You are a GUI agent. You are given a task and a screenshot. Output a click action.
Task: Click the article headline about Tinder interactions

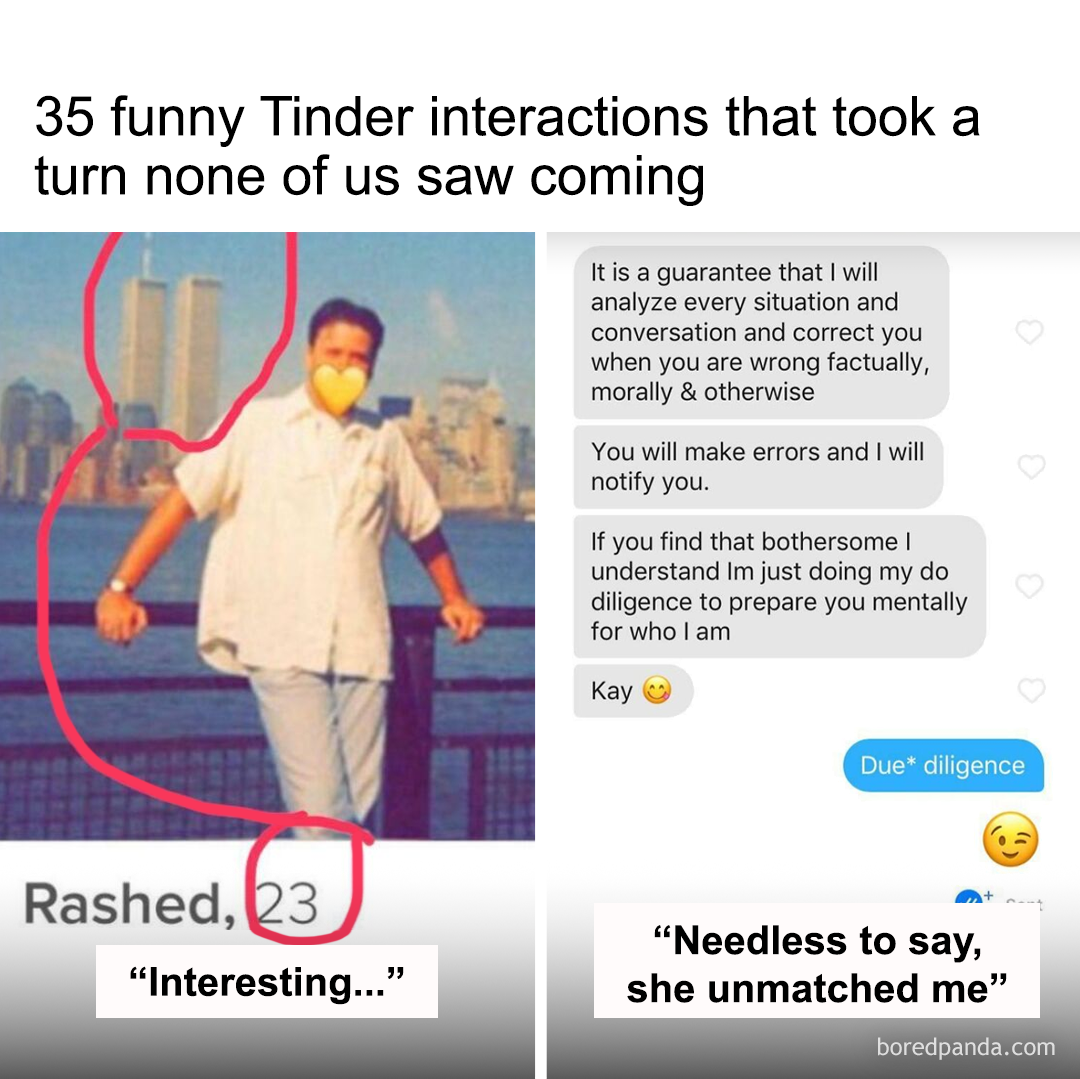click(x=507, y=146)
